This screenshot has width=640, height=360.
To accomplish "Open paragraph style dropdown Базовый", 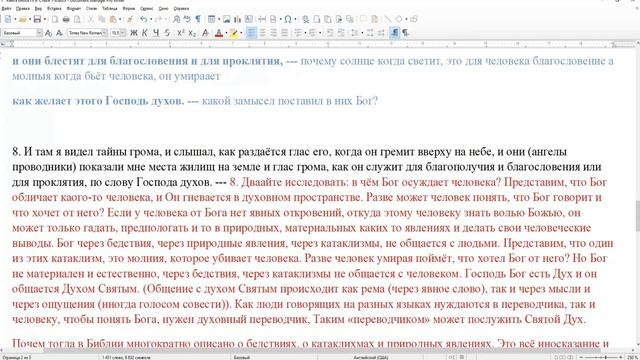I will (x=39, y=33).
